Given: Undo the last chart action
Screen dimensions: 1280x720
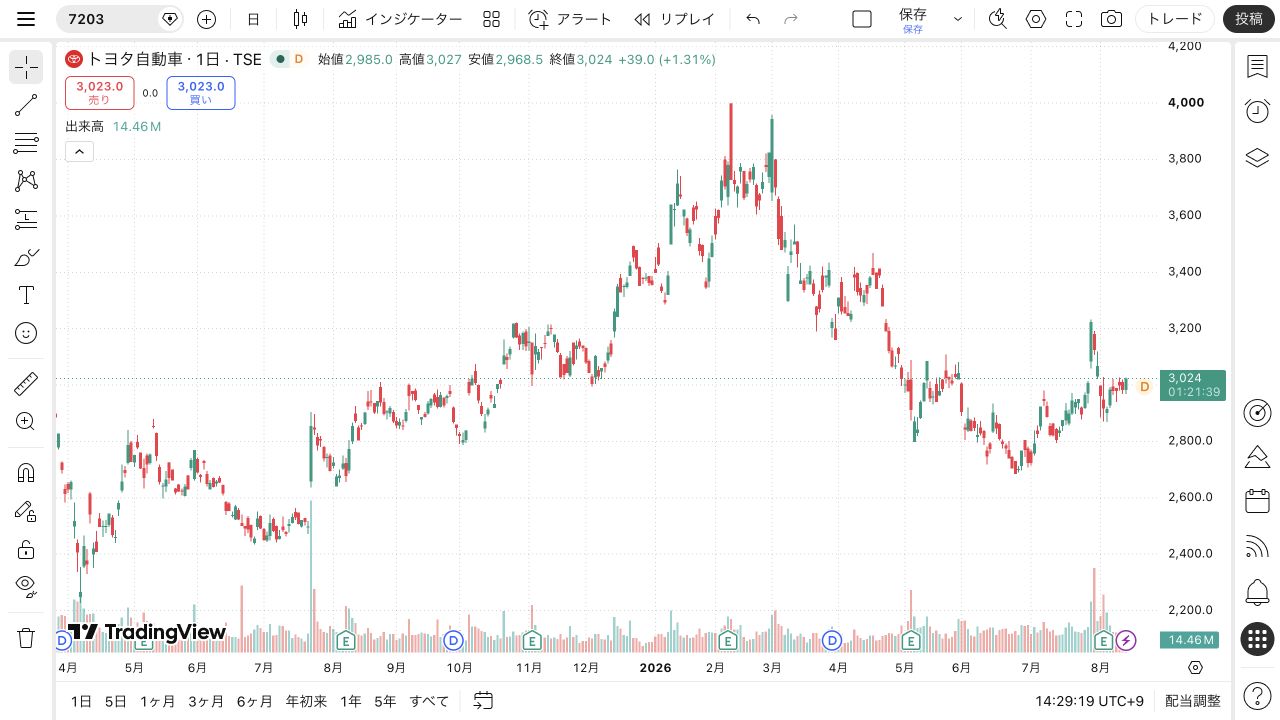Looking at the screenshot, I should [753, 19].
